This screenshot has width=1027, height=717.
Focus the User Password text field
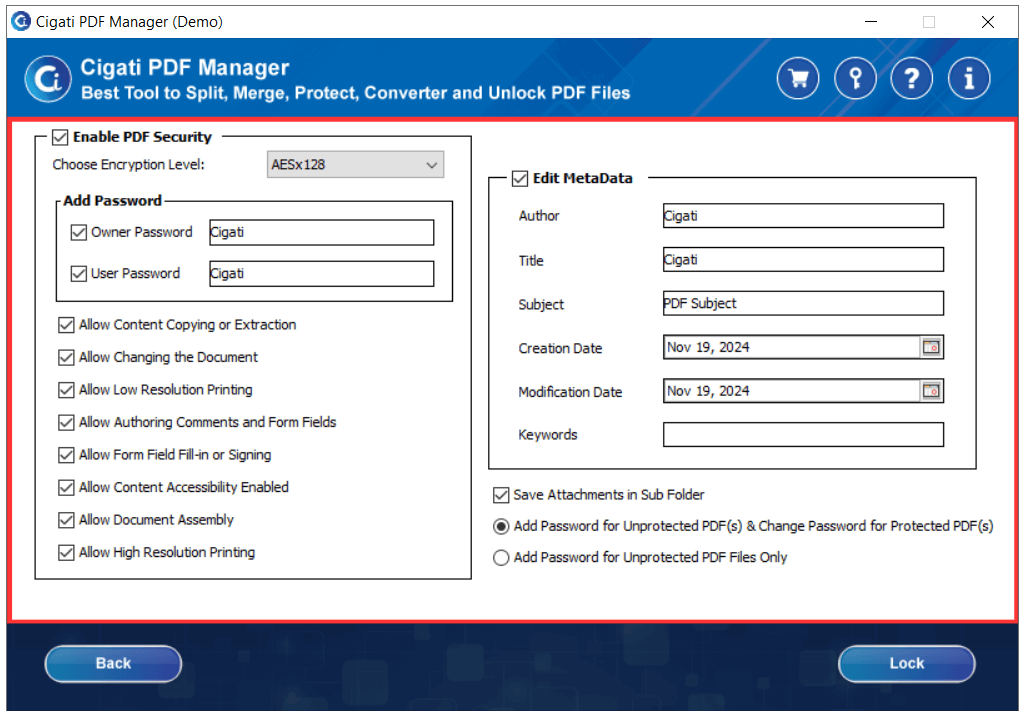tap(322, 274)
